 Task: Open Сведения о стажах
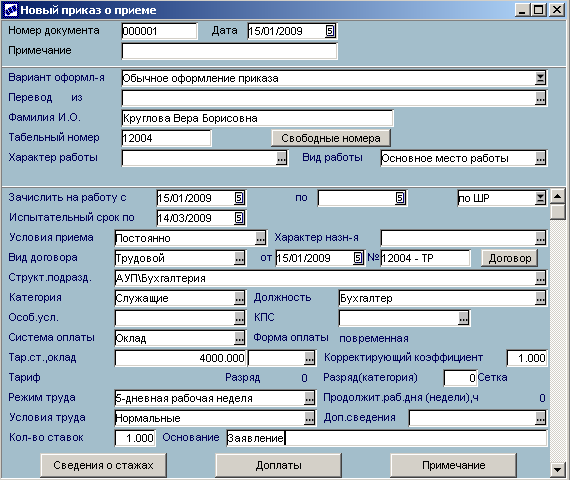[x=103, y=465]
